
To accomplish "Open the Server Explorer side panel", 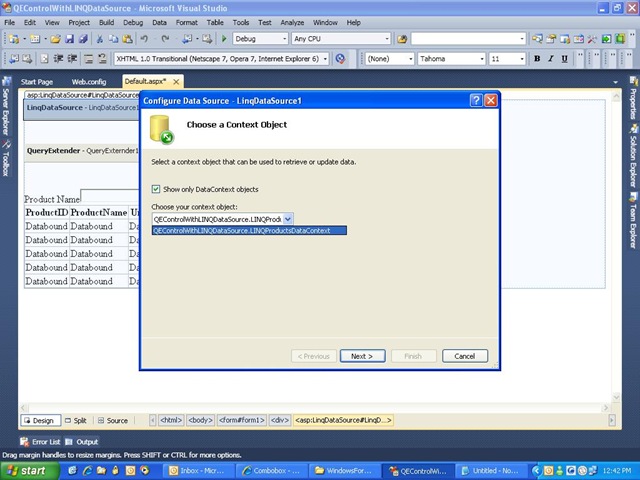I will point(6,106).
